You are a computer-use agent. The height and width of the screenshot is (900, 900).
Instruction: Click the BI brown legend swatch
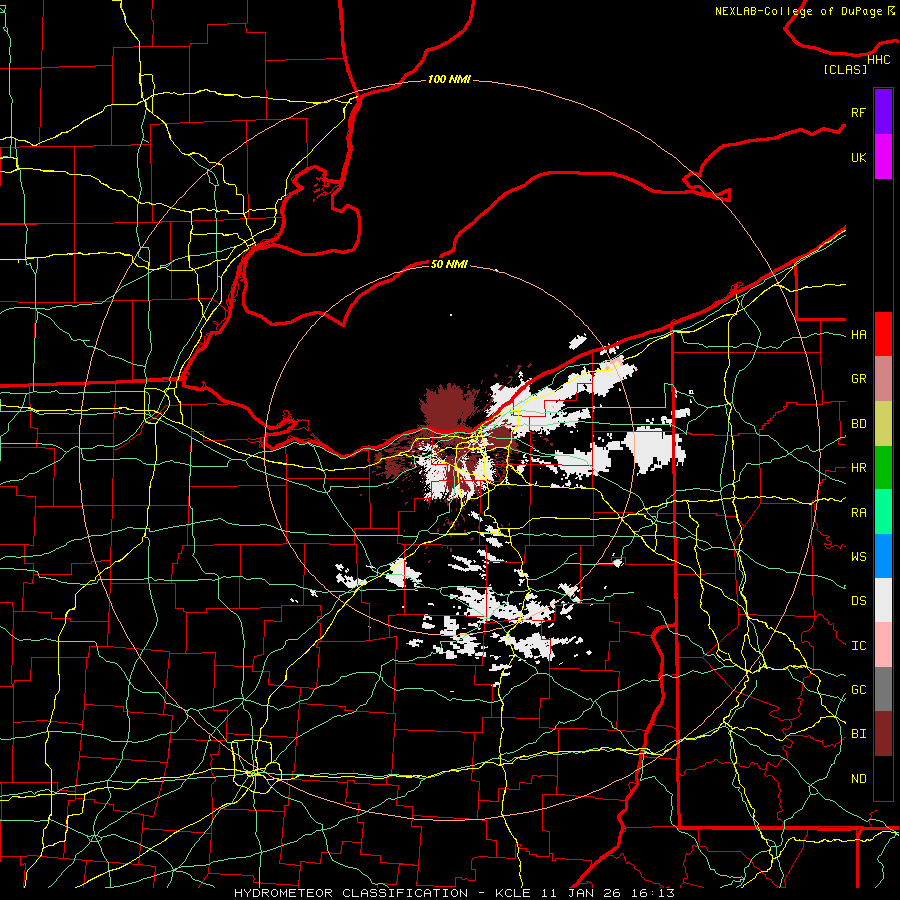tap(883, 734)
